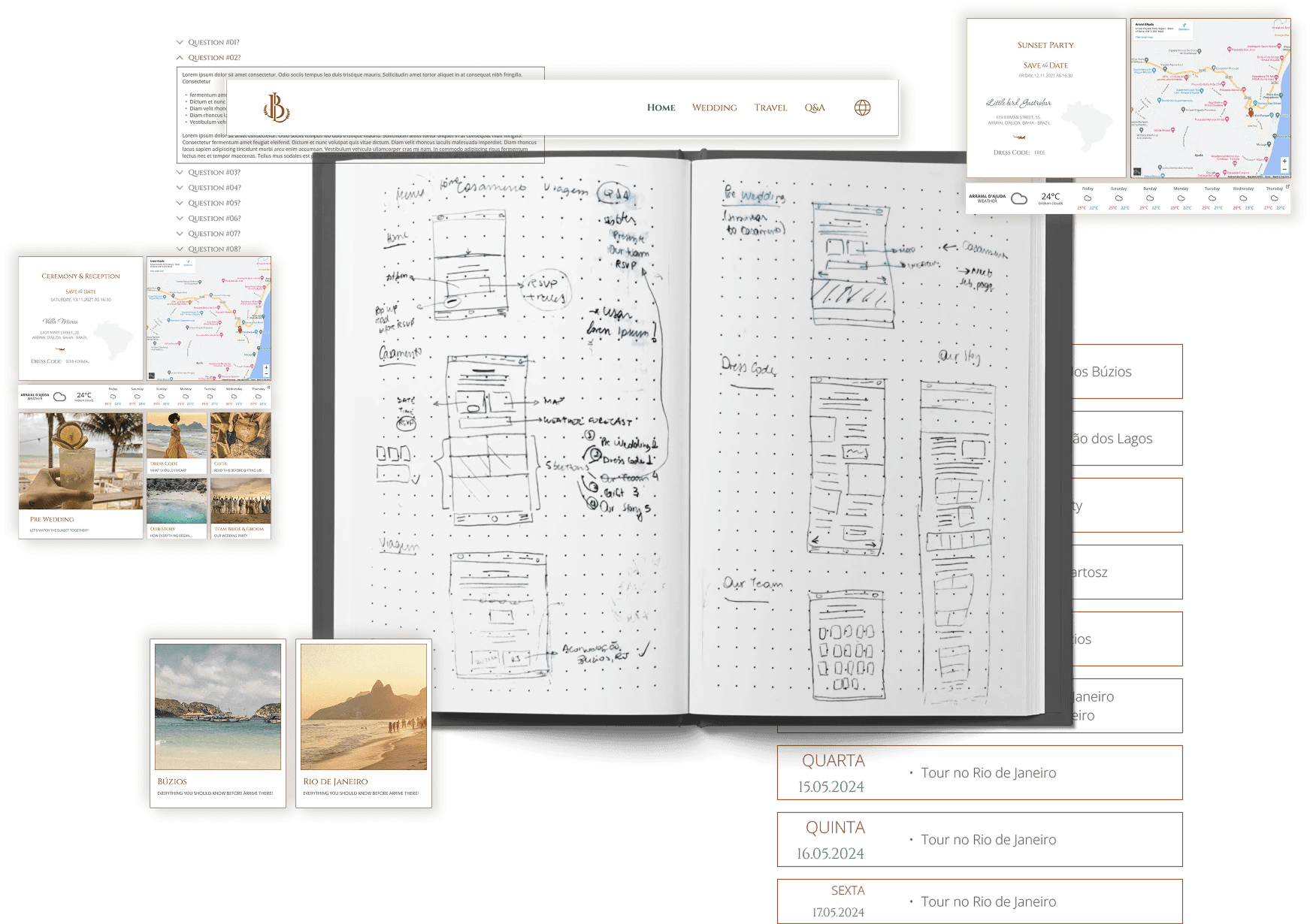Open the Rio de Janeiro travel card
Screen dimensions: 1310x924
coord(364,723)
